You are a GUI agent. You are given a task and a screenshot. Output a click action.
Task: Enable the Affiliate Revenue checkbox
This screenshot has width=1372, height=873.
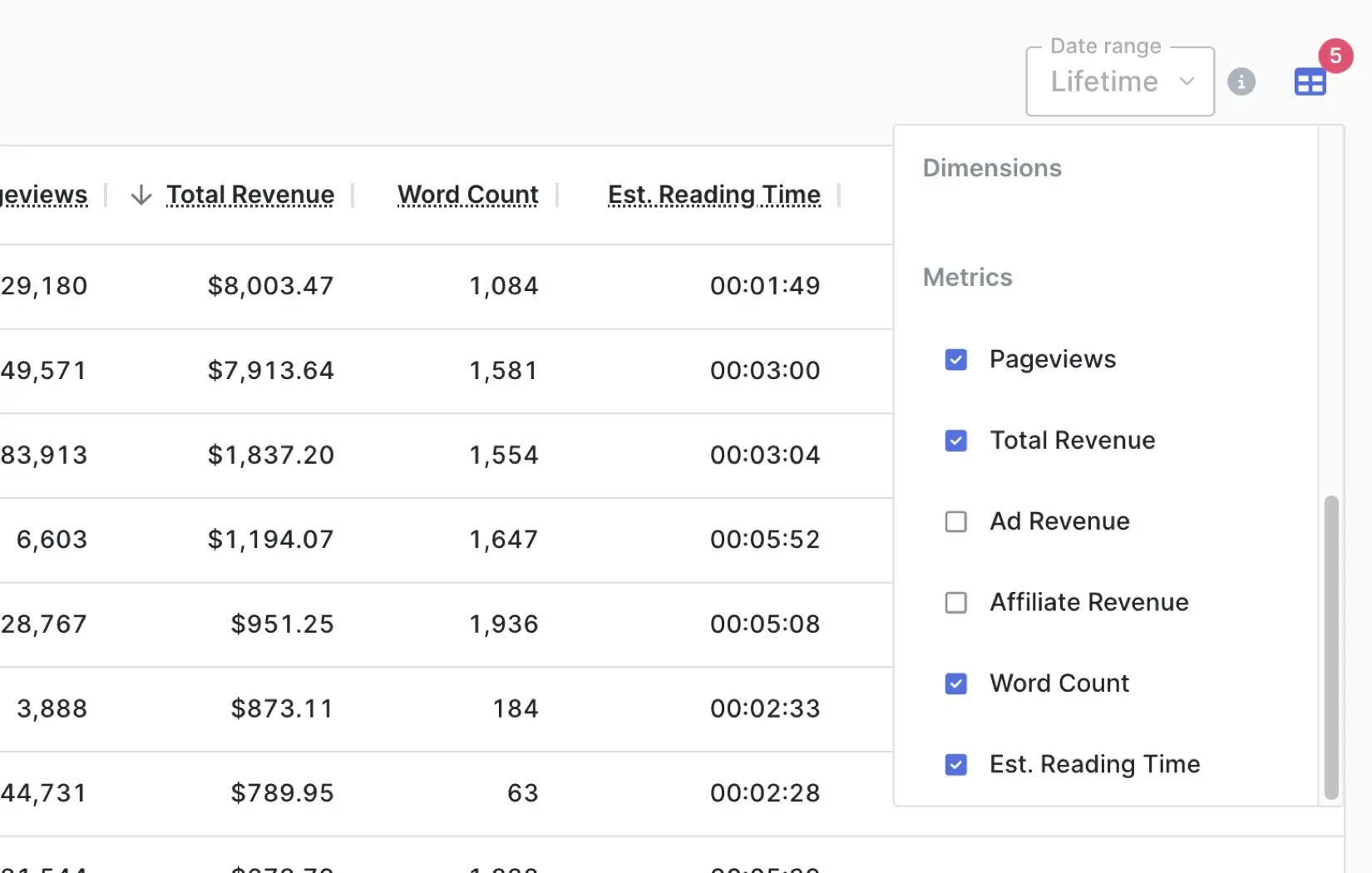click(x=956, y=602)
